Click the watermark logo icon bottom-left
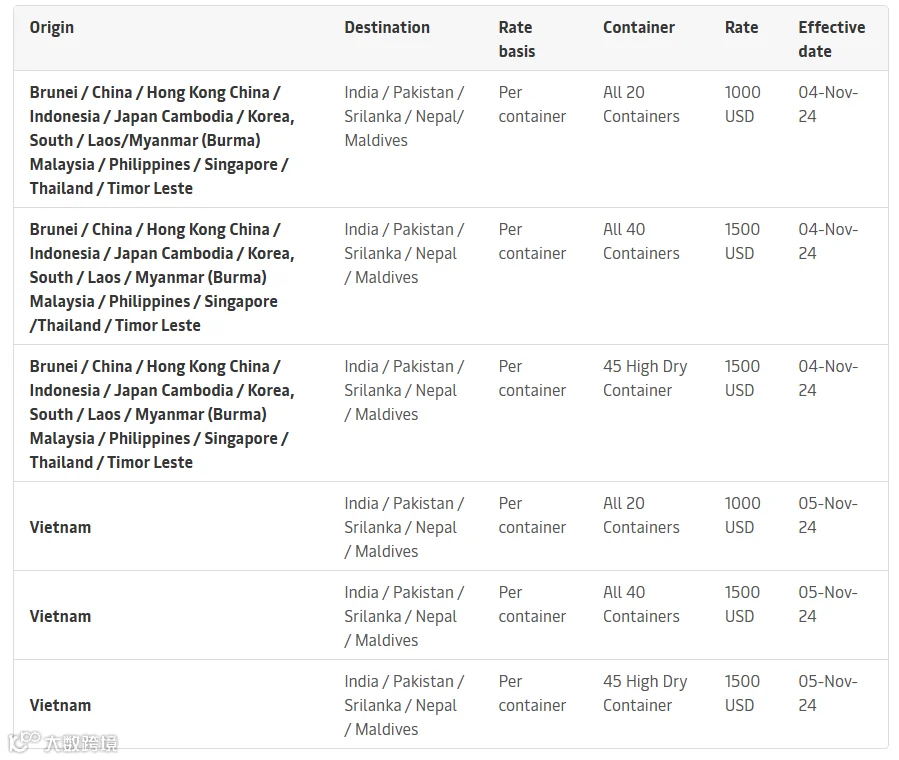This screenshot has width=899, height=760. point(23,743)
